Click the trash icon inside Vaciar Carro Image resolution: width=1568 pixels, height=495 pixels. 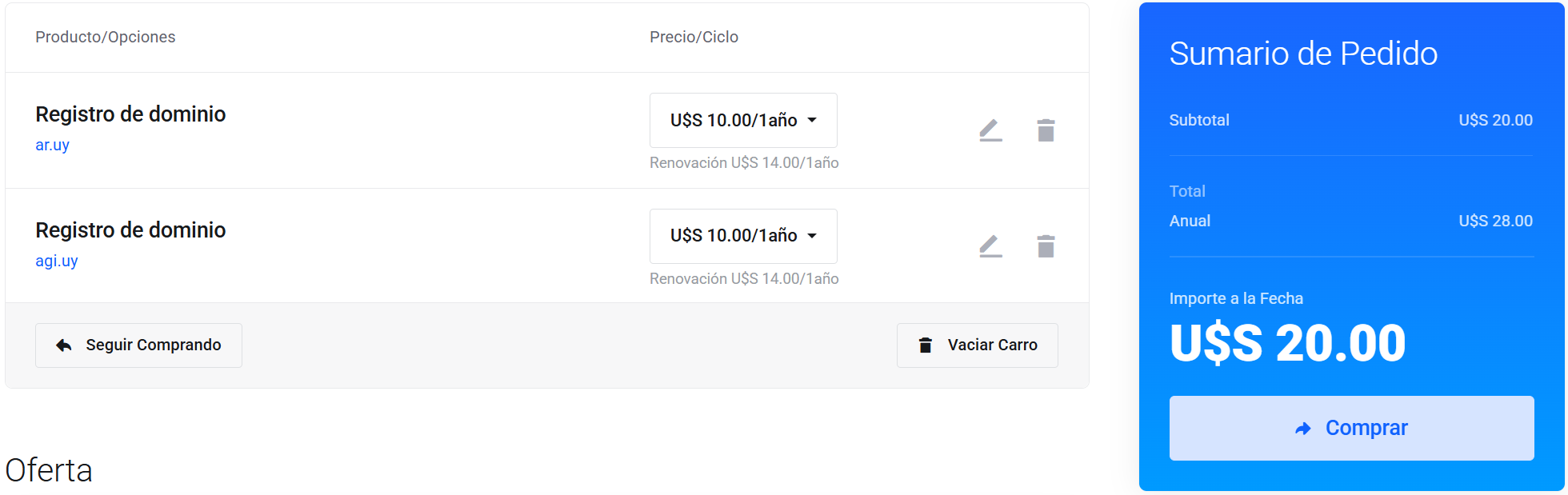[926, 345]
